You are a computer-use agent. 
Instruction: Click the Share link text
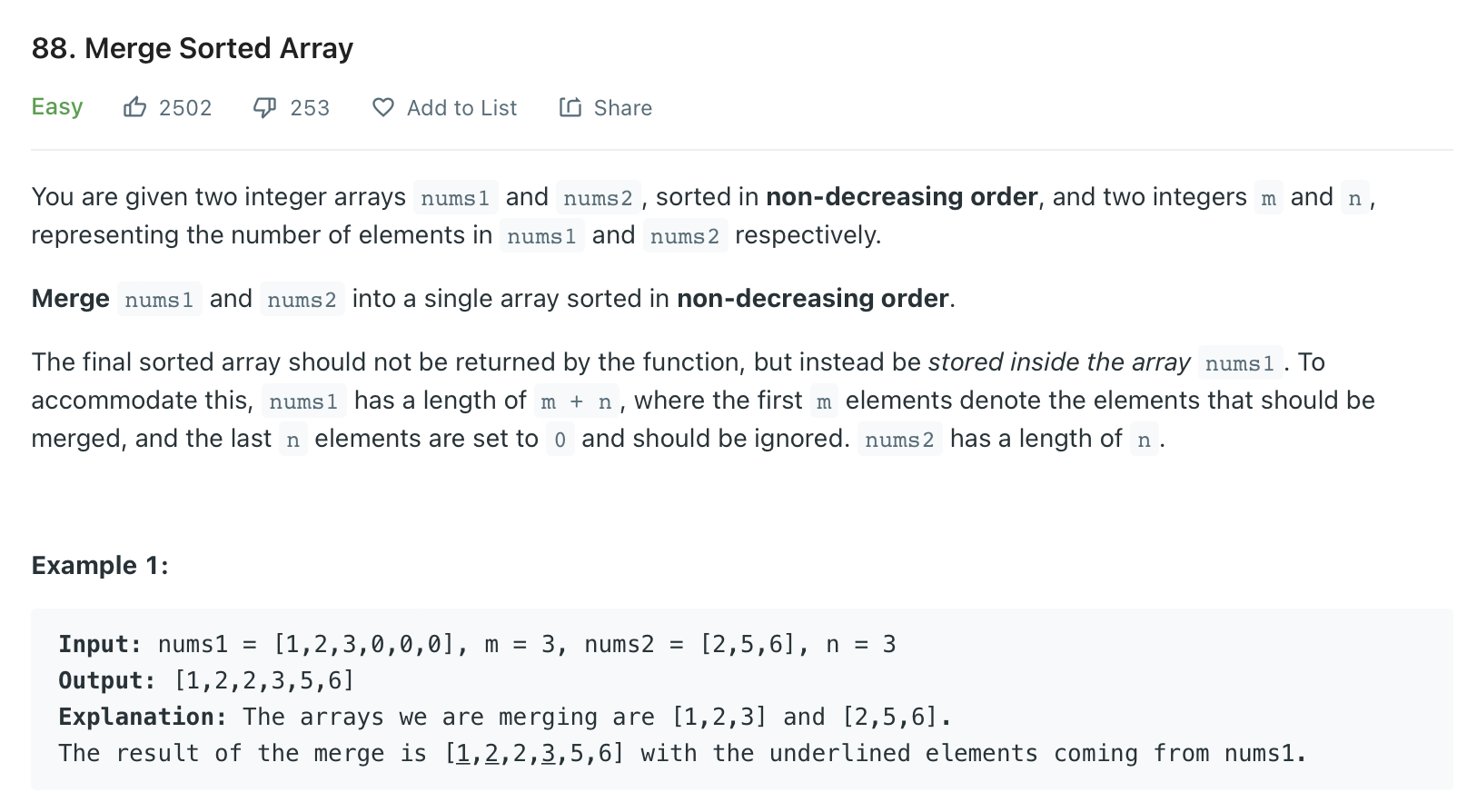click(x=622, y=107)
